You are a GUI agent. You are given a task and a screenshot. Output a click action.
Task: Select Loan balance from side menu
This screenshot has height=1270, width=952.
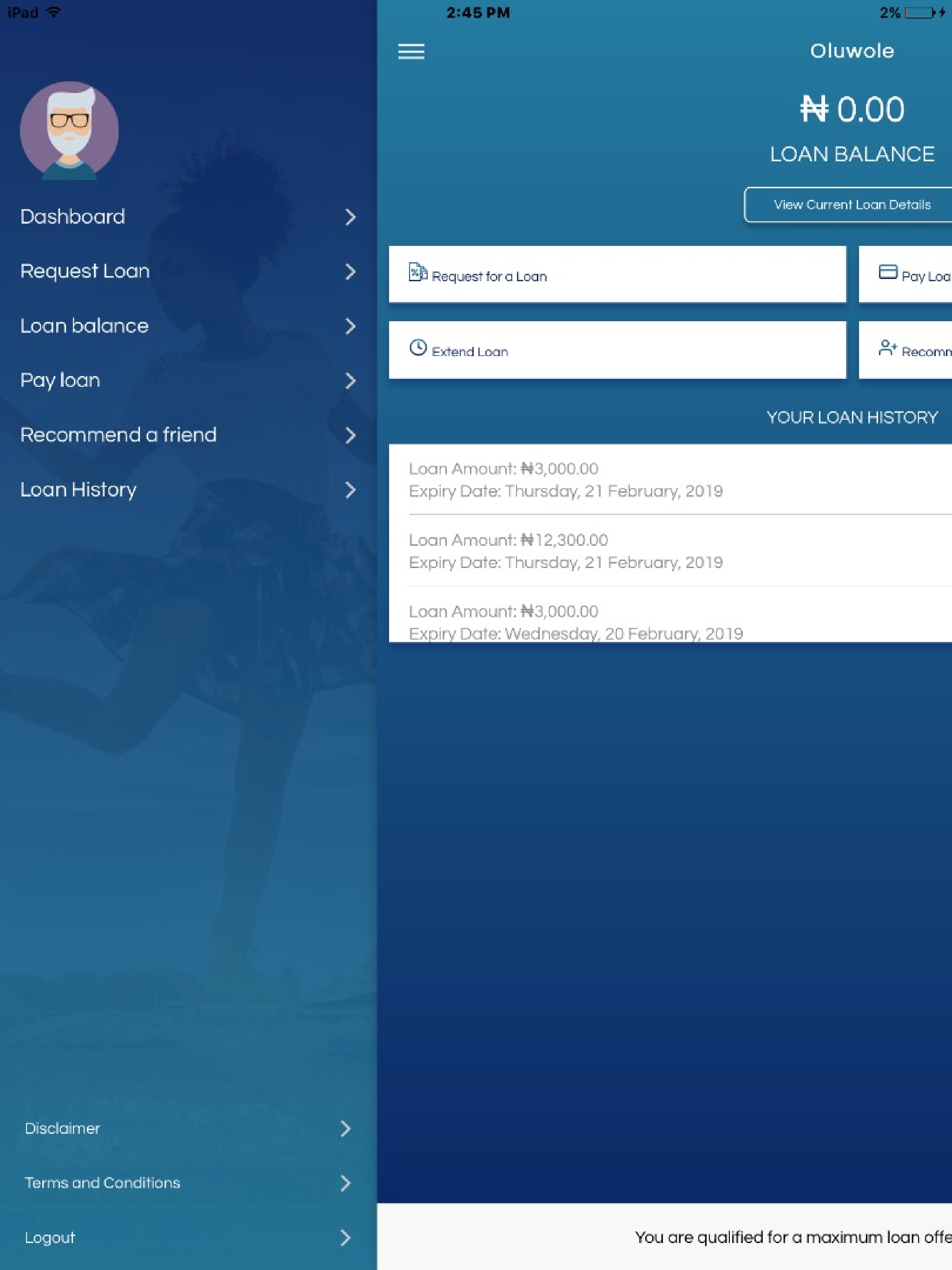pos(85,326)
